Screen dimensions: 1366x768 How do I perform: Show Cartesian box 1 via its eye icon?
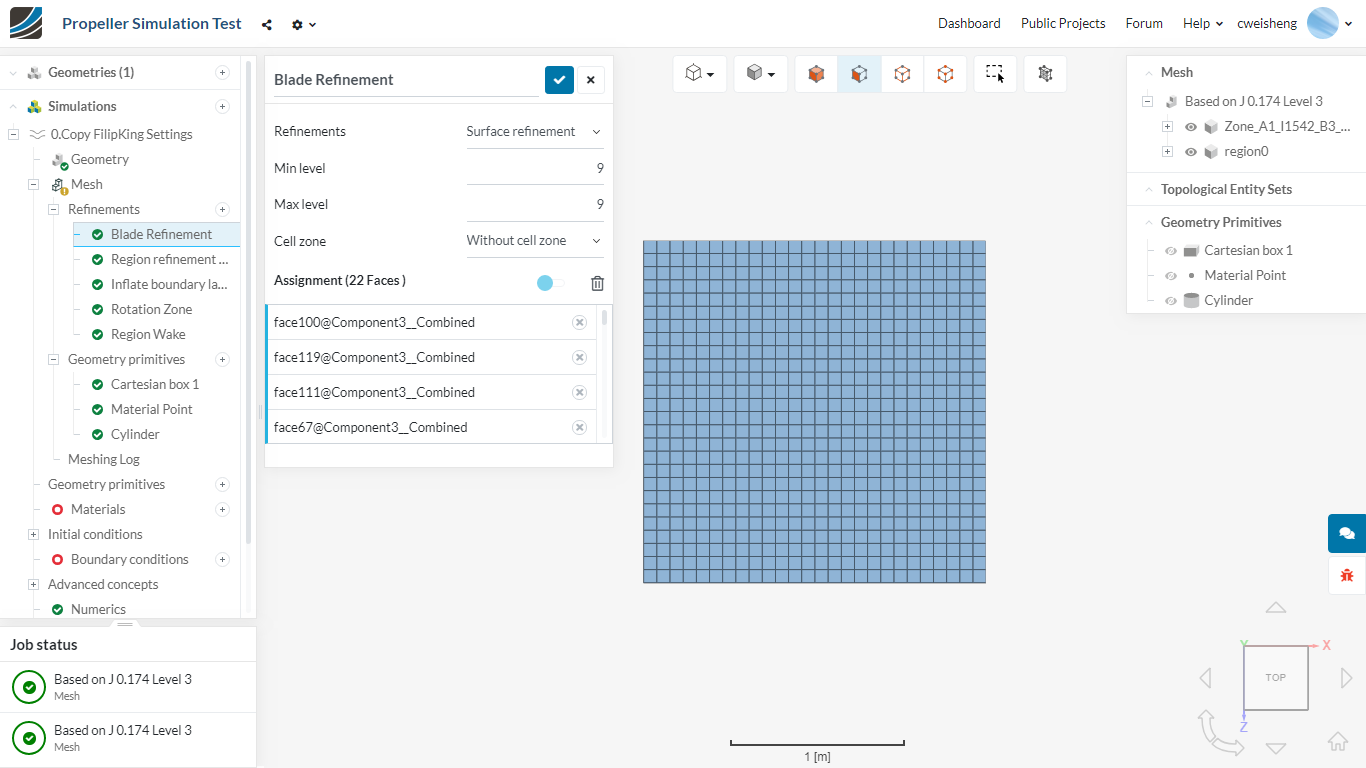point(1171,251)
